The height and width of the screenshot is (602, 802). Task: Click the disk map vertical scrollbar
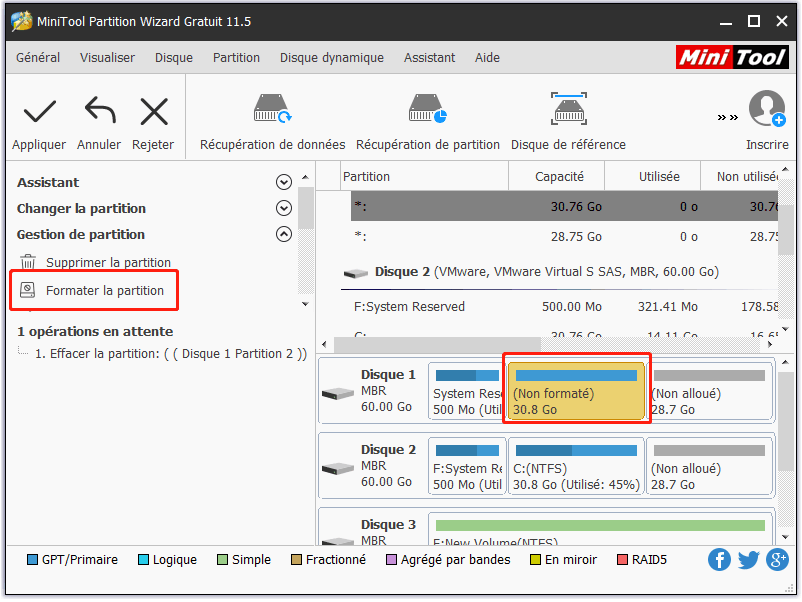point(786,421)
